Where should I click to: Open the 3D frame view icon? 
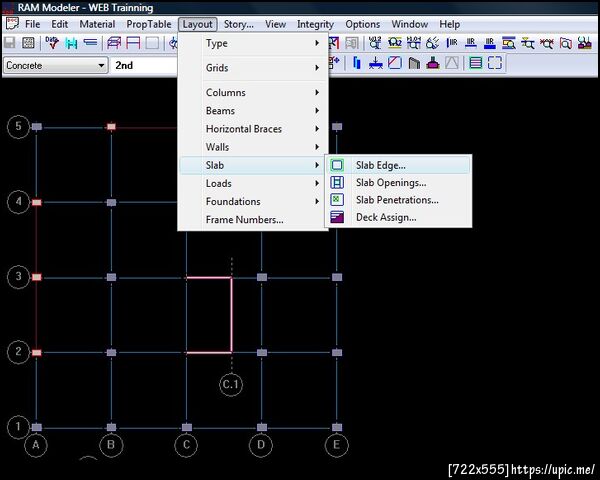(x=114, y=43)
